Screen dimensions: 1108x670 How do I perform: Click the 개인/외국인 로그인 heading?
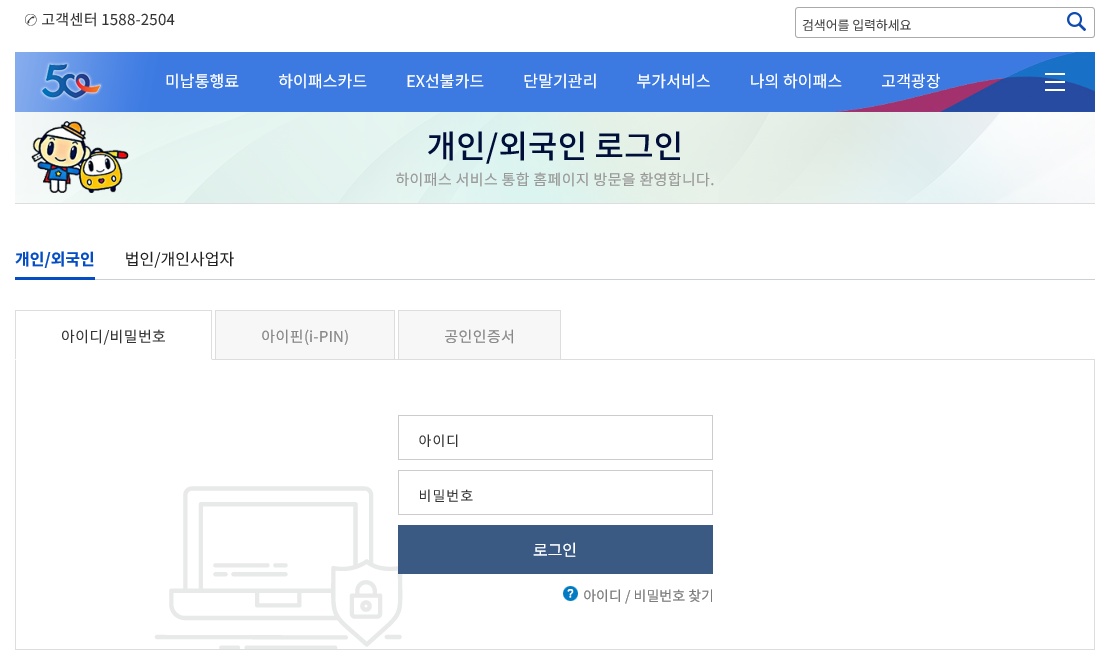pyautogui.click(x=554, y=146)
